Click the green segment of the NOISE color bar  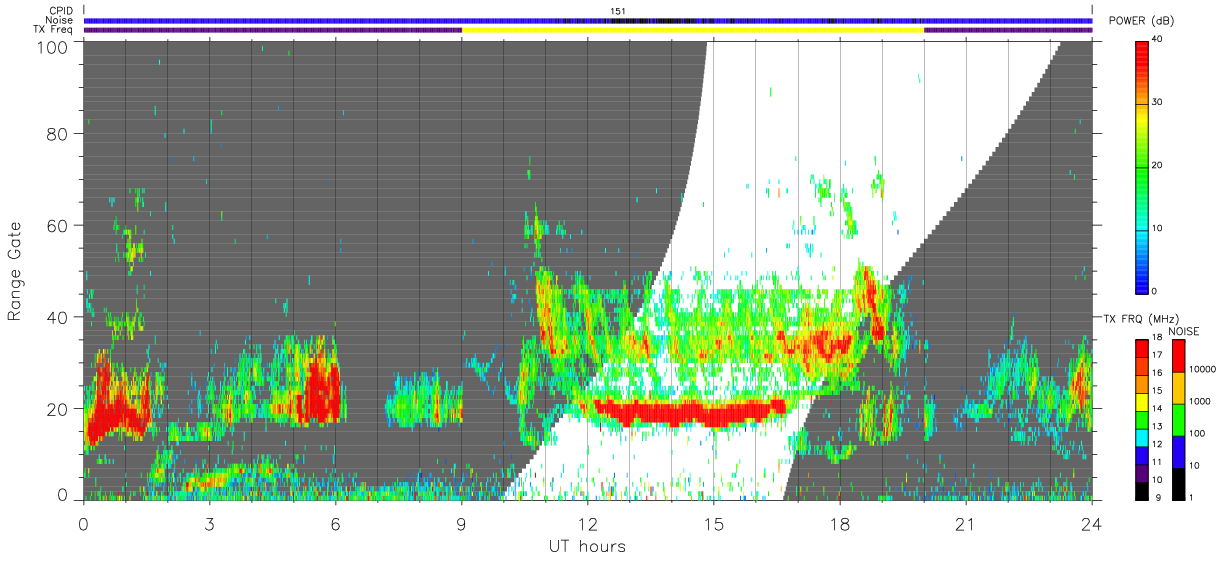(x=1180, y=420)
